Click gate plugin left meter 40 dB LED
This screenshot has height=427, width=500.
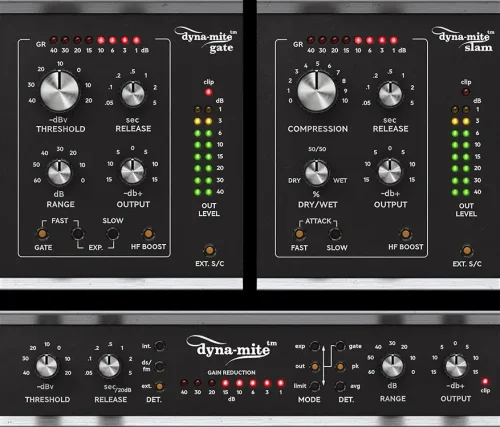click(198, 192)
